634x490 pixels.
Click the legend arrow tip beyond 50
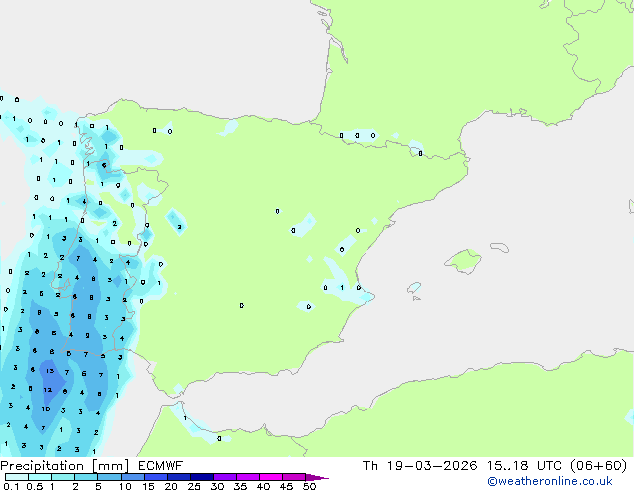[x=319, y=477]
